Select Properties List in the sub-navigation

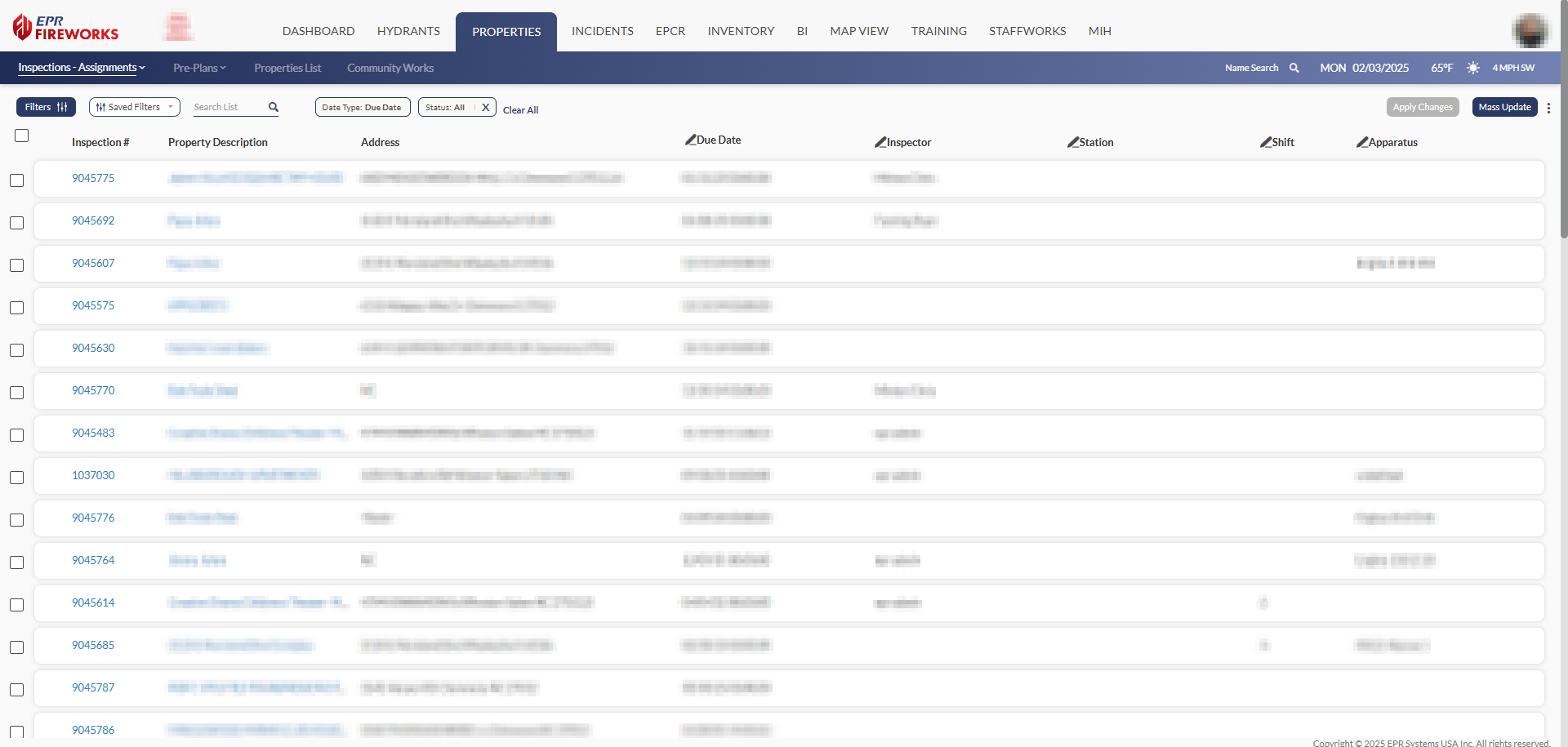click(x=287, y=68)
